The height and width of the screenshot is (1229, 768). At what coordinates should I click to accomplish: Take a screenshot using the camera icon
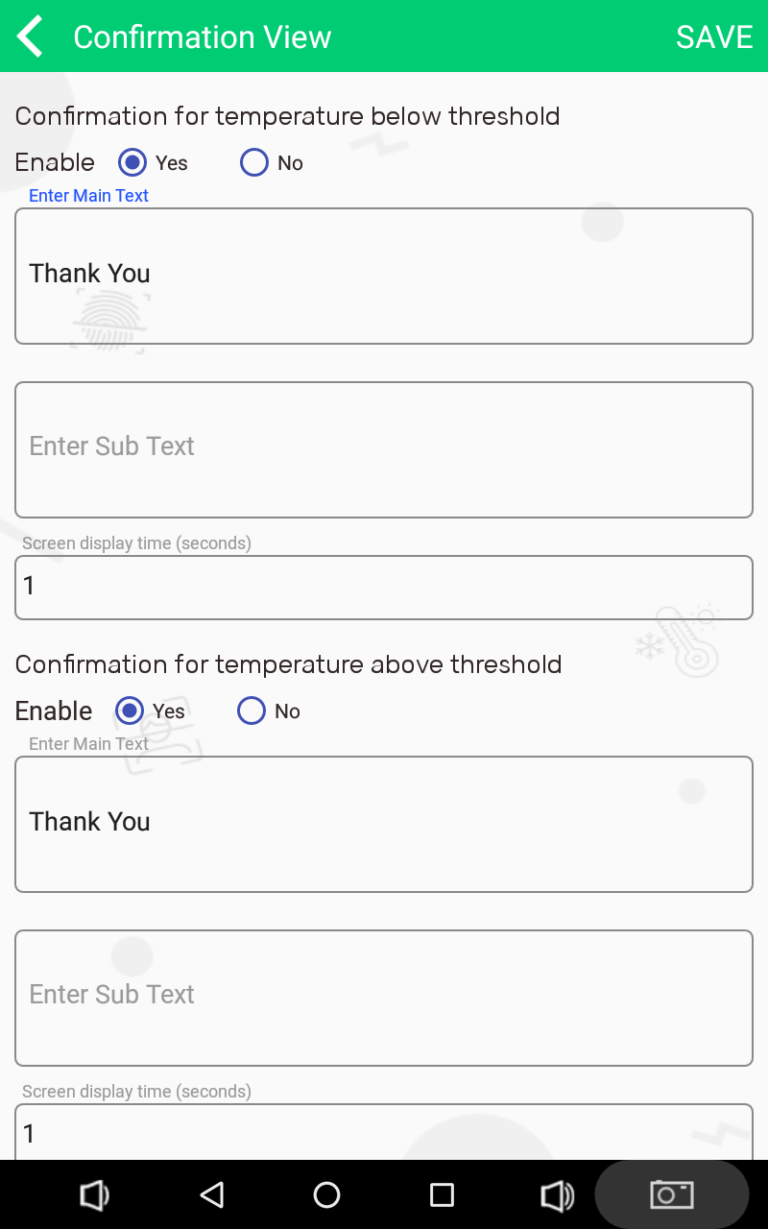[671, 1194]
